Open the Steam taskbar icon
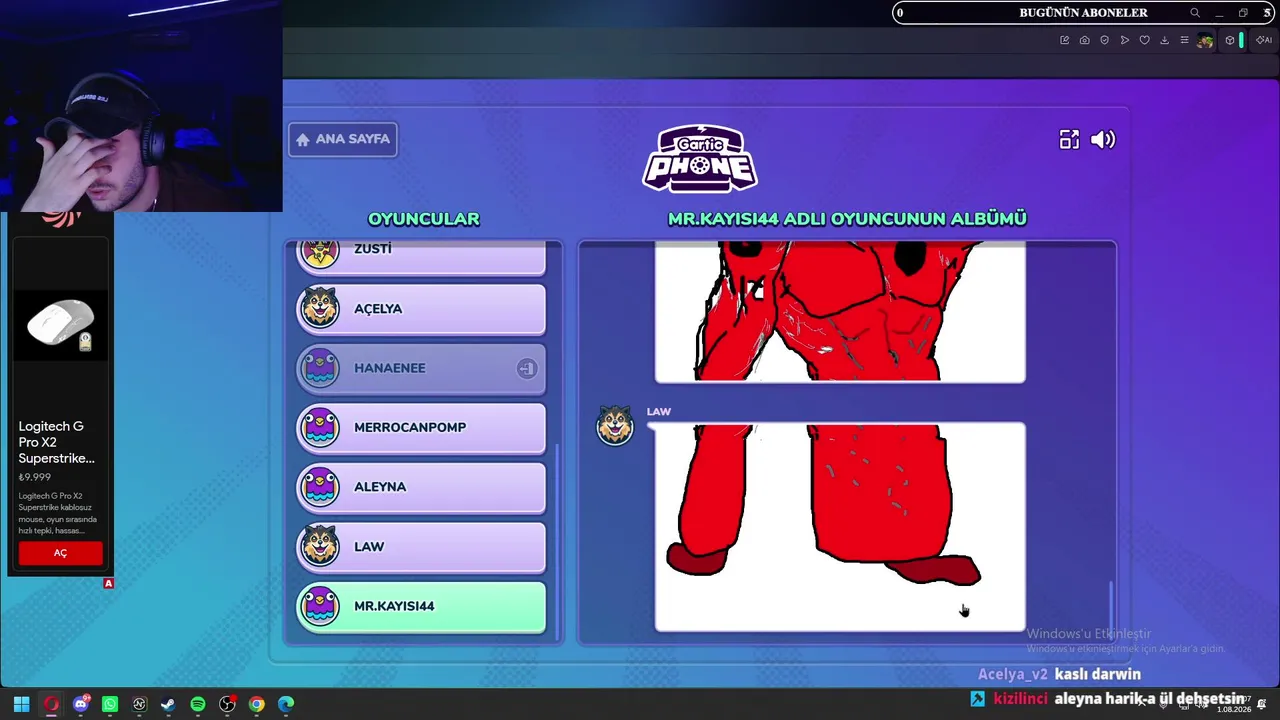This screenshot has width=1280, height=720. click(168, 704)
